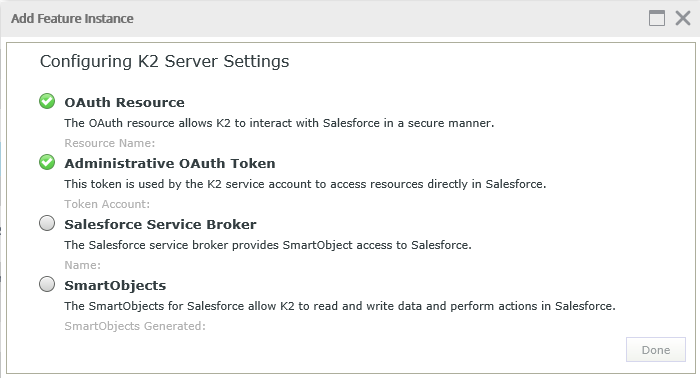Click the OAuth resource description sentence
The width and height of the screenshot is (700, 378).
click(x=279, y=123)
